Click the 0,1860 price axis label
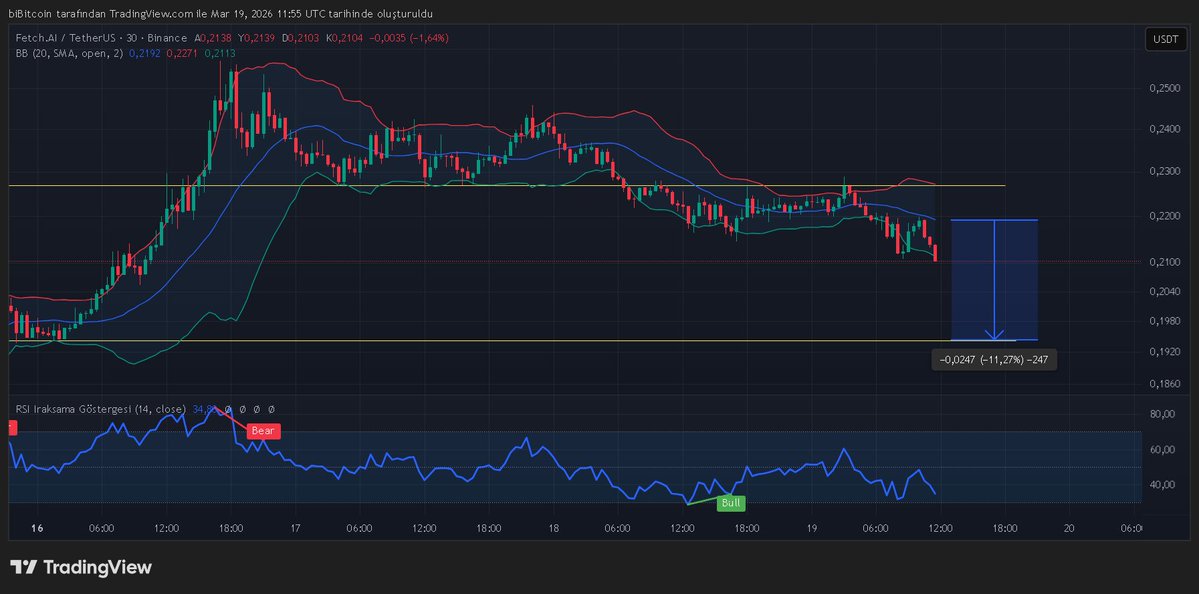 [1165, 383]
